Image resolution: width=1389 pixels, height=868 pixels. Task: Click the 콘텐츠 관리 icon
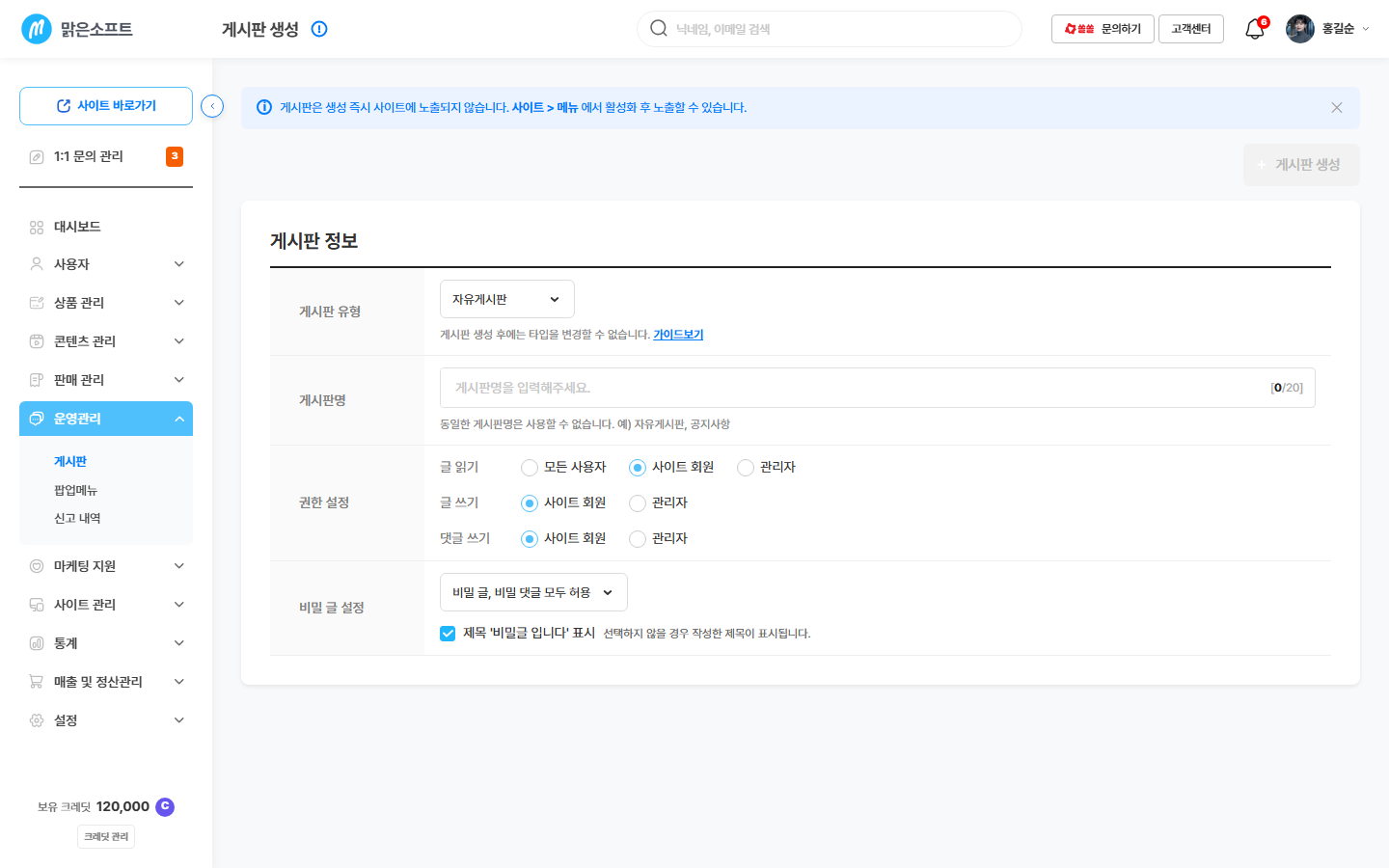tap(37, 341)
